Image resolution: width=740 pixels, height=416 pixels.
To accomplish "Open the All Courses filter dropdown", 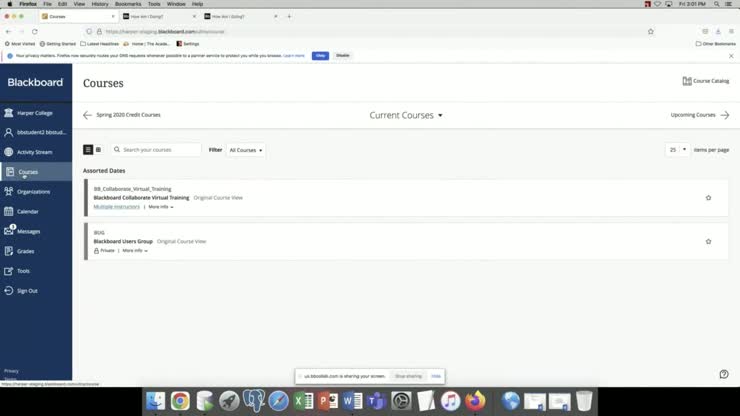I will click(245, 150).
